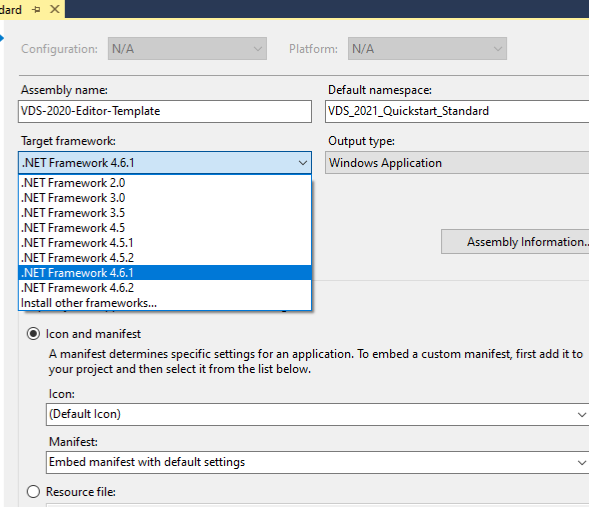
Task: Select .NET Framework 2.0 from list
Action: click(x=165, y=183)
